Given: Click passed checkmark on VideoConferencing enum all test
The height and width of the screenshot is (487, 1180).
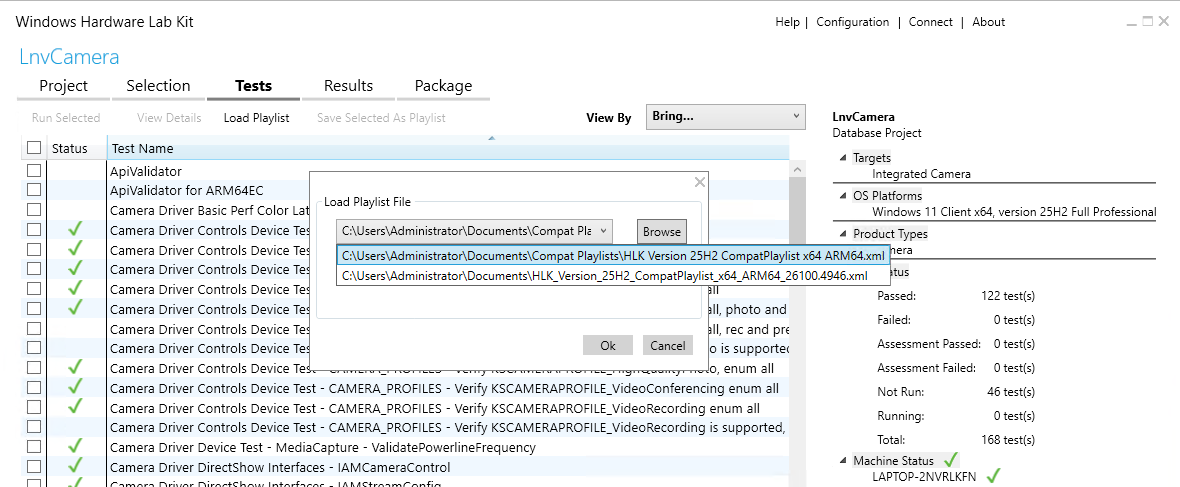Looking at the screenshot, I should pos(75,387).
